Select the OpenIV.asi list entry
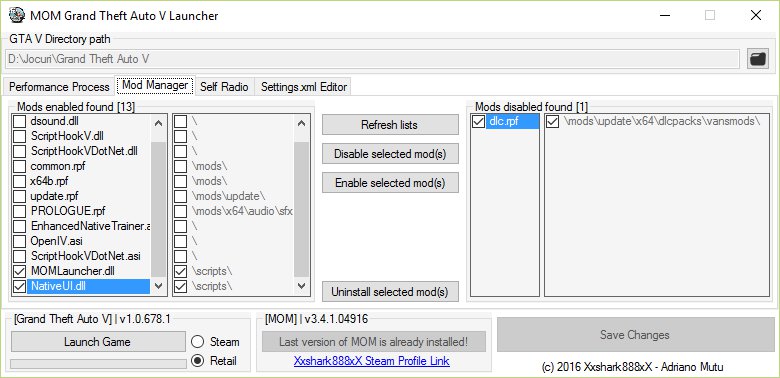Image resolution: width=780 pixels, height=378 pixels. (56, 241)
